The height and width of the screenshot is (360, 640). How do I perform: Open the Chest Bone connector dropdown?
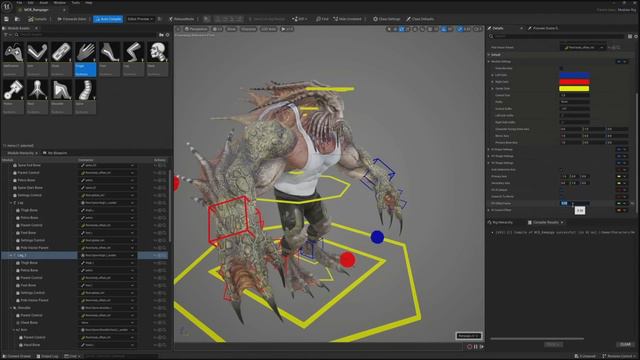click(x=108, y=322)
